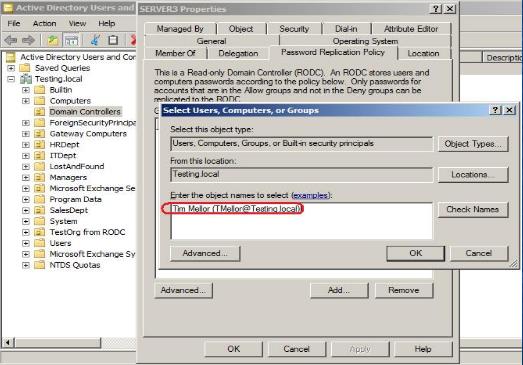This screenshot has width=523, height=365.
Task: Confirm Select Users dialog with OK
Action: pos(416,253)
